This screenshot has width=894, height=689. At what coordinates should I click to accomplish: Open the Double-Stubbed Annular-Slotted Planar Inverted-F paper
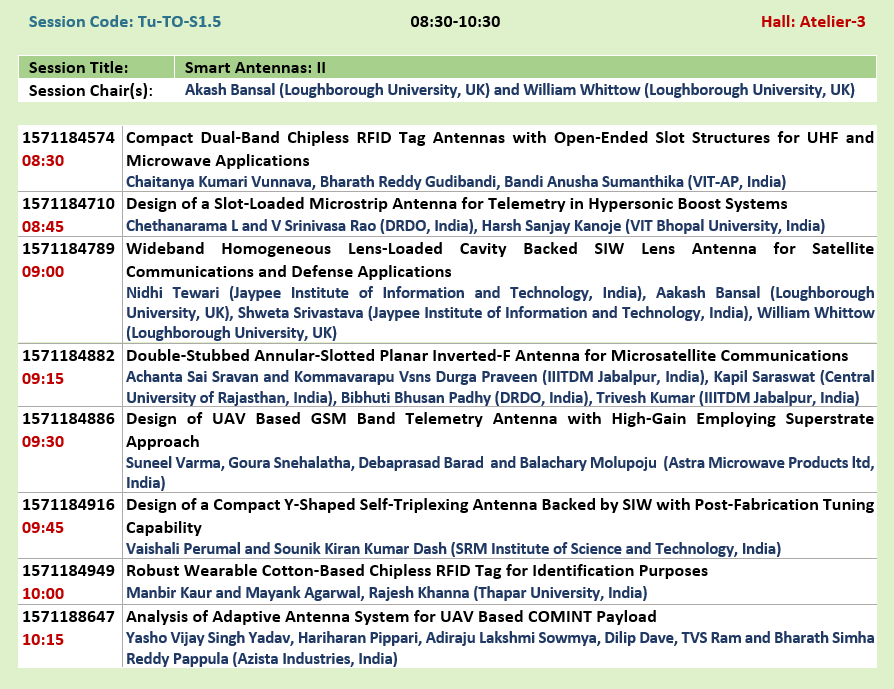coord(487,355)
